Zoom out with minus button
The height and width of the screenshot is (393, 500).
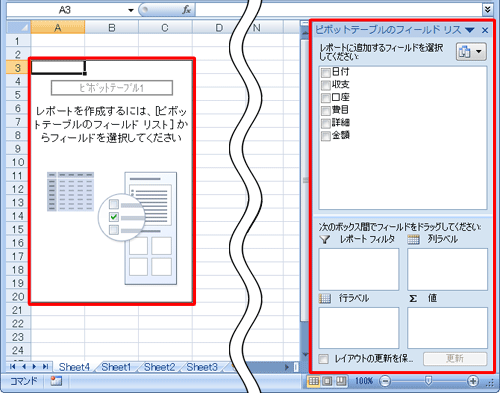pos(385,381)
